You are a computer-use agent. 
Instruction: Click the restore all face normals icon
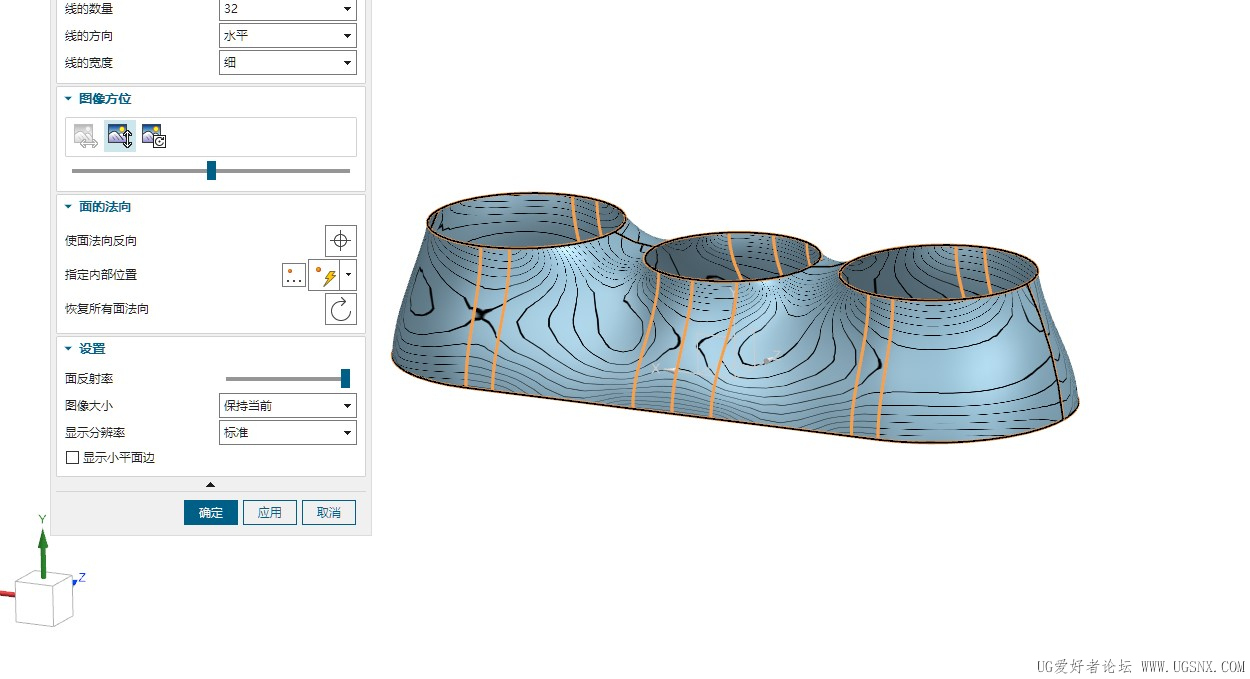tap(341, 309)
